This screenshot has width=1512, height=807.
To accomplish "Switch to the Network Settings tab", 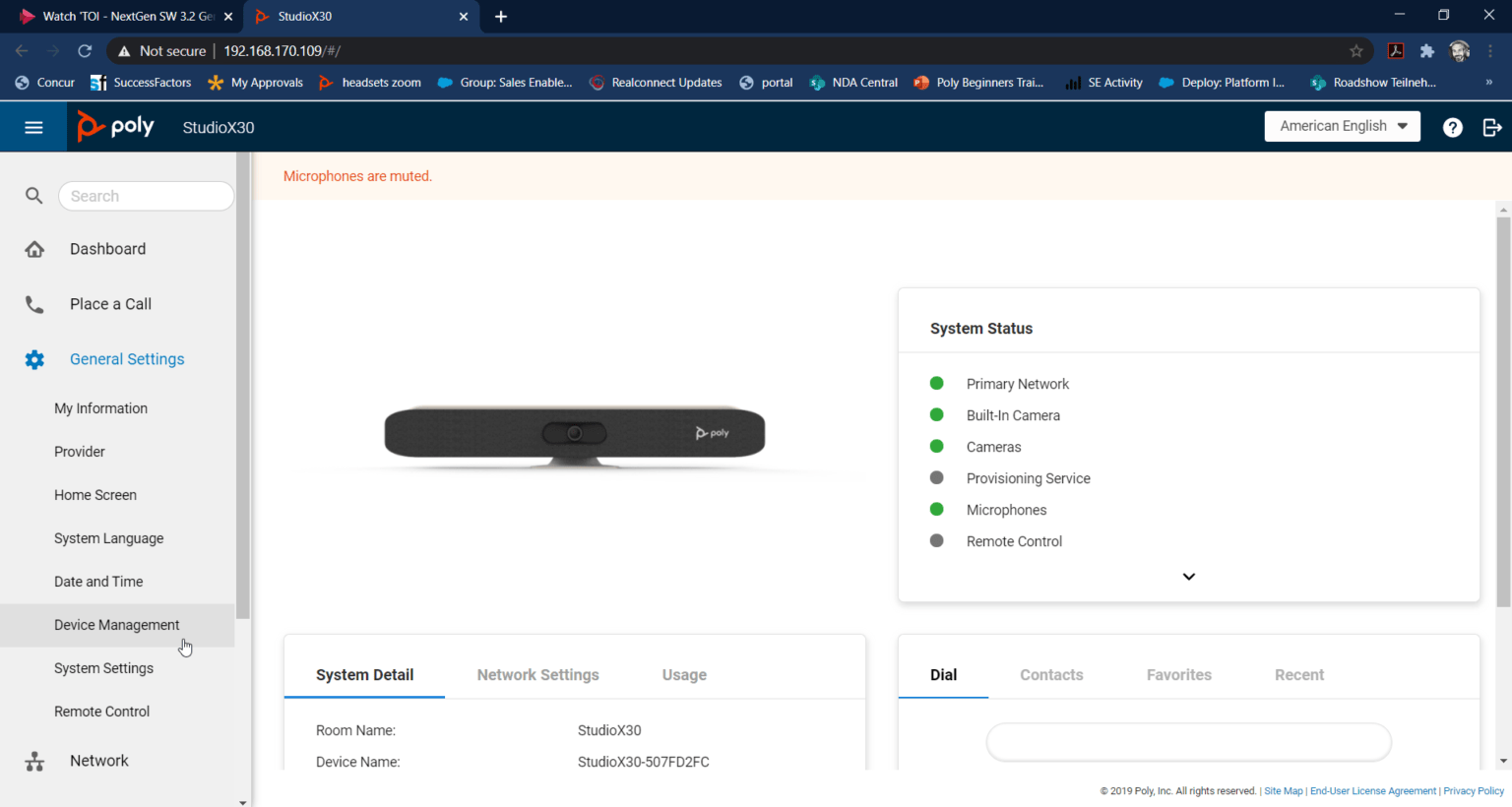I will click(537, 675).
